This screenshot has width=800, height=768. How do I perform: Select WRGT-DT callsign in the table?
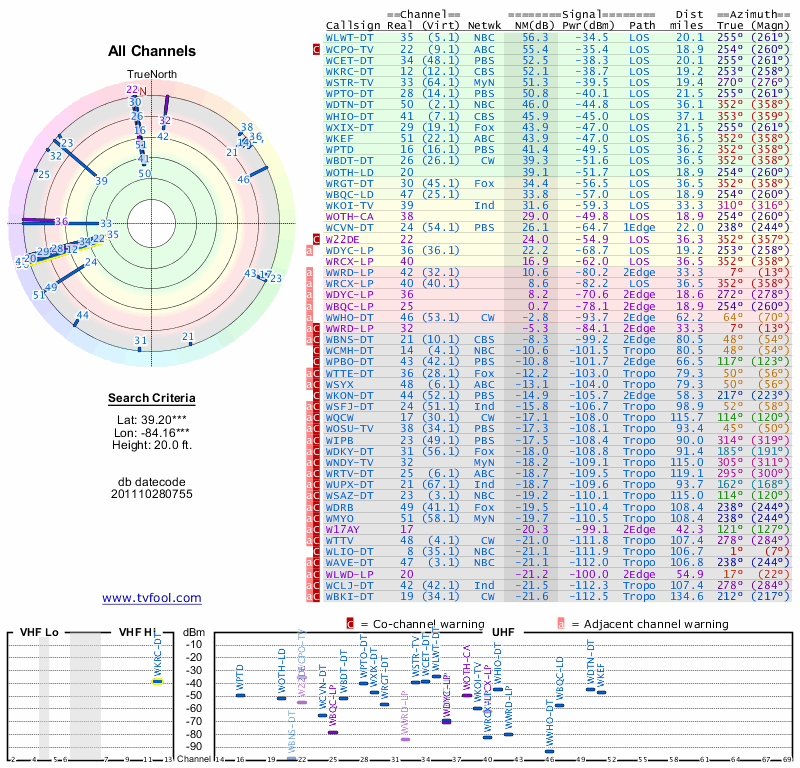tap(349, 183)
